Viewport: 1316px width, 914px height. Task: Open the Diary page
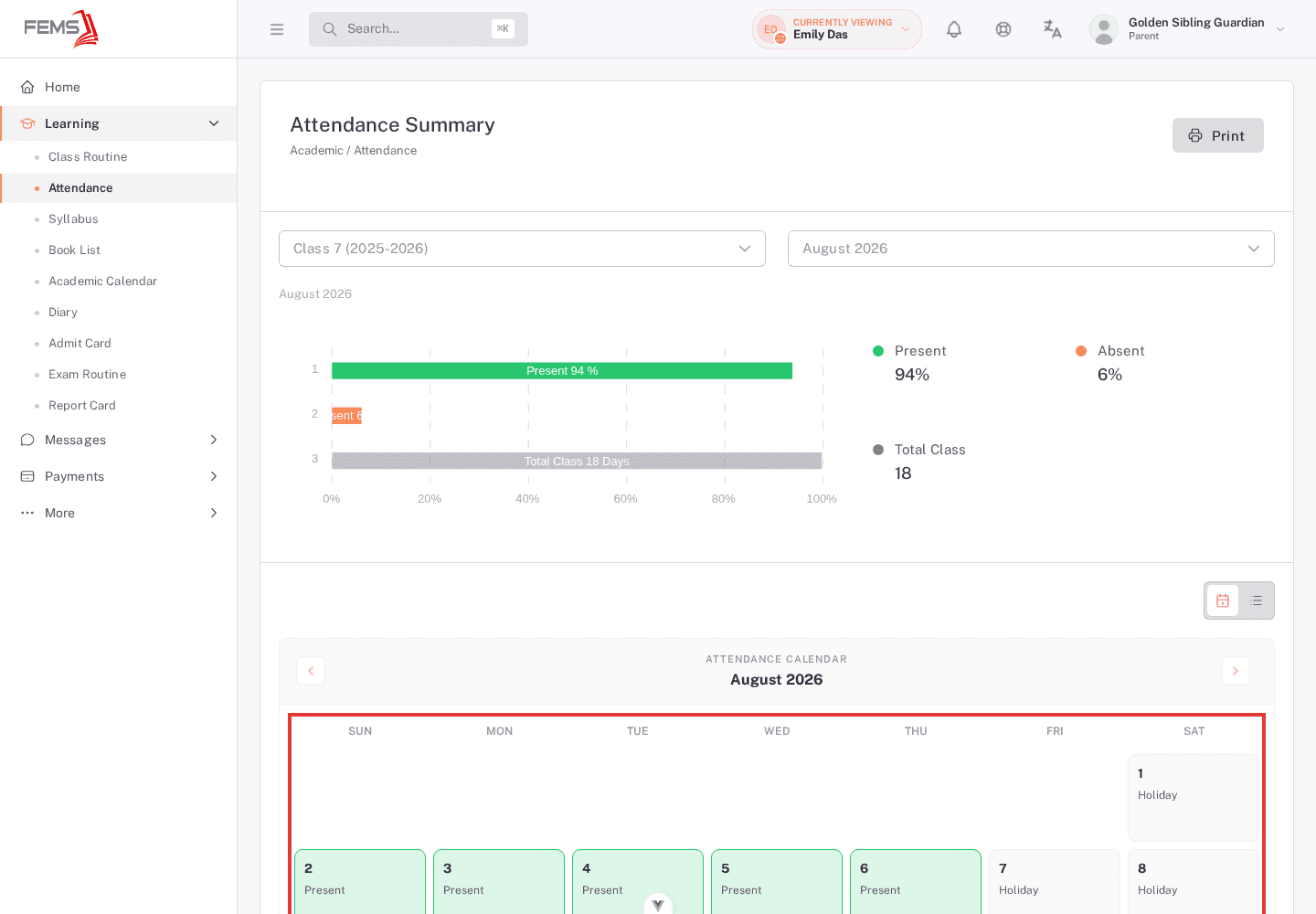coord(63,313)
